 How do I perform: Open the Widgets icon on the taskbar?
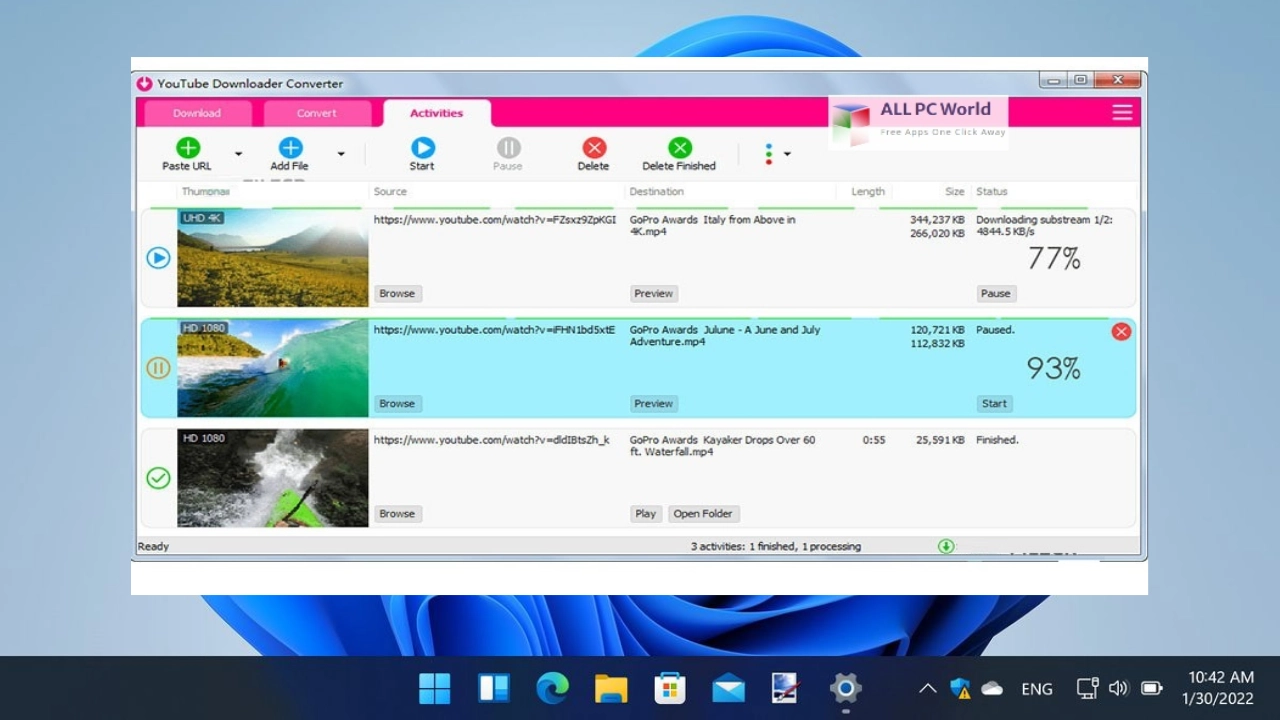494,688
